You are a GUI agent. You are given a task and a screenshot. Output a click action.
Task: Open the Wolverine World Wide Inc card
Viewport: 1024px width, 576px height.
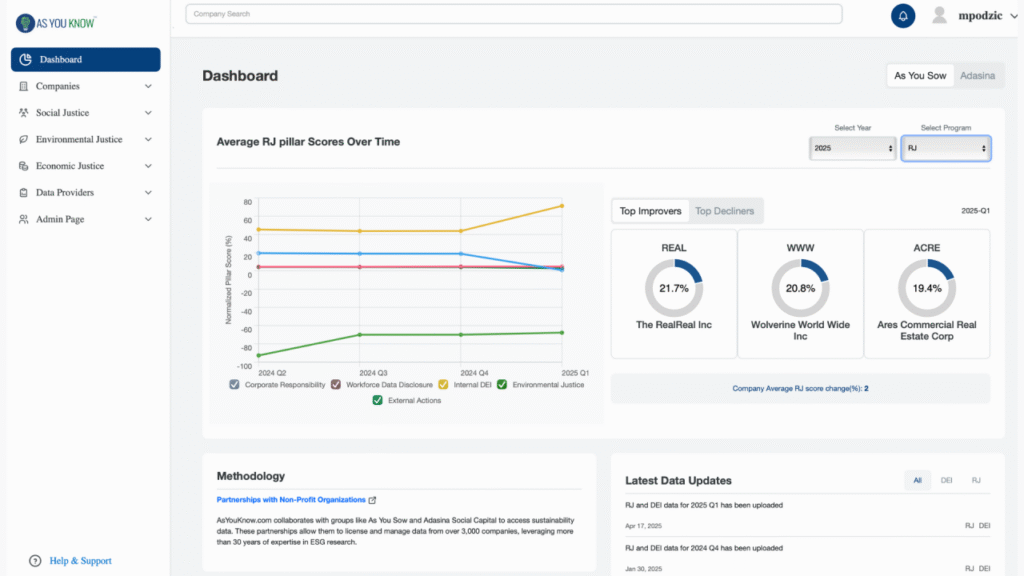pos(800,293)
